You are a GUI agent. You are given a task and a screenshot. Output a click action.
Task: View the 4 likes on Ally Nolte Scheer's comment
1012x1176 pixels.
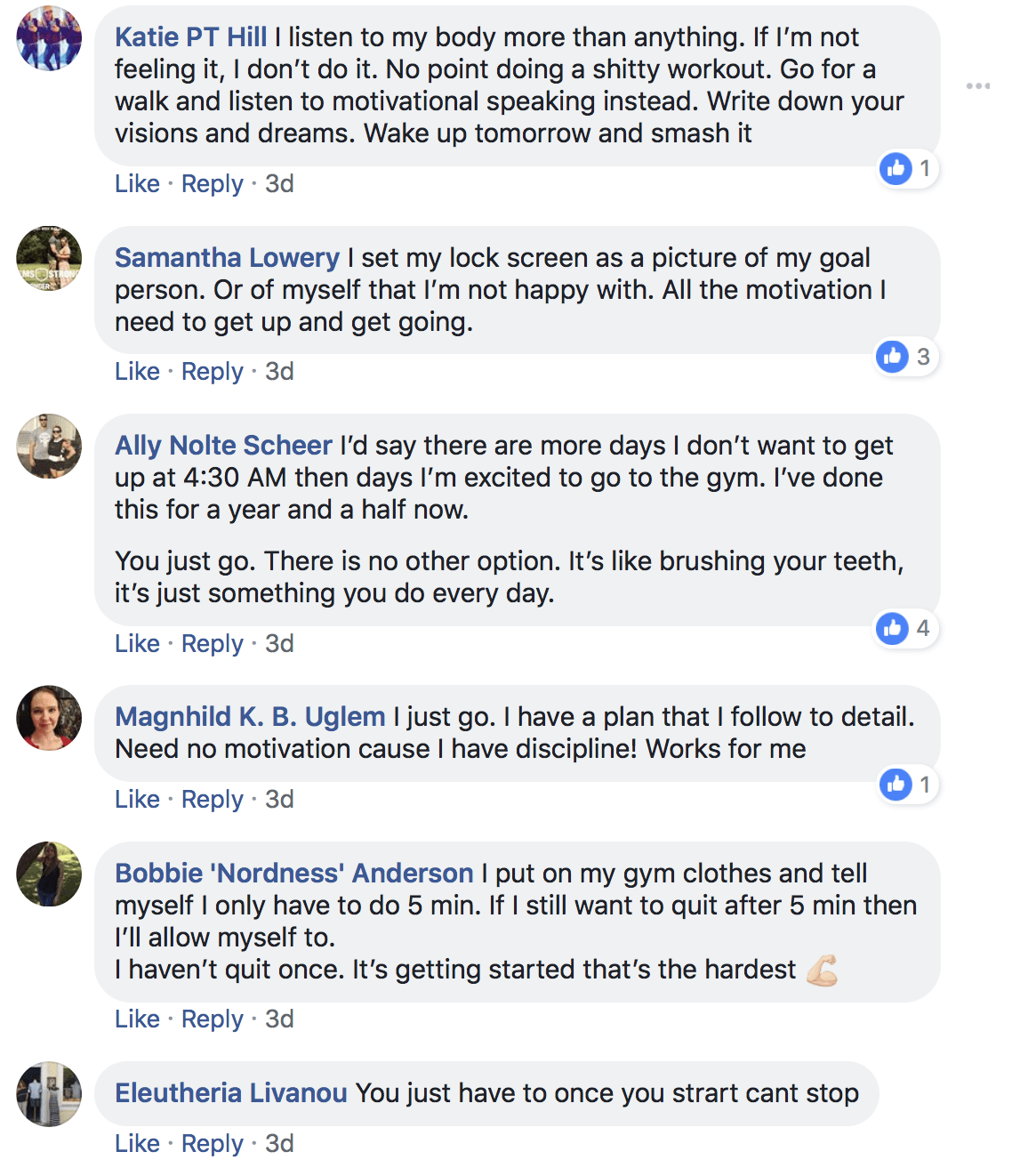905,629
